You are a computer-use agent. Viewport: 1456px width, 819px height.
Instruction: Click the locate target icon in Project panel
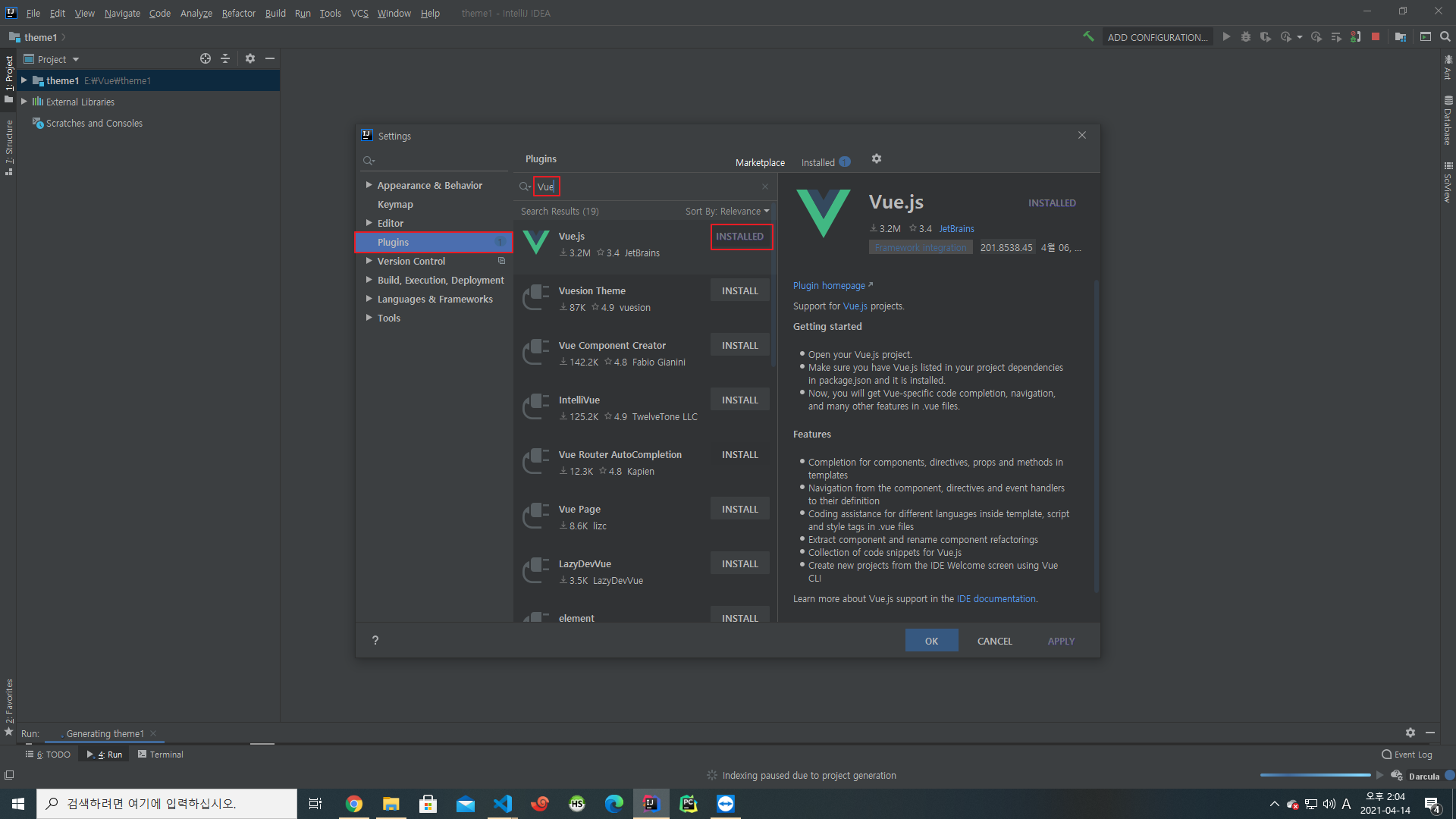[x=205, y=58]
